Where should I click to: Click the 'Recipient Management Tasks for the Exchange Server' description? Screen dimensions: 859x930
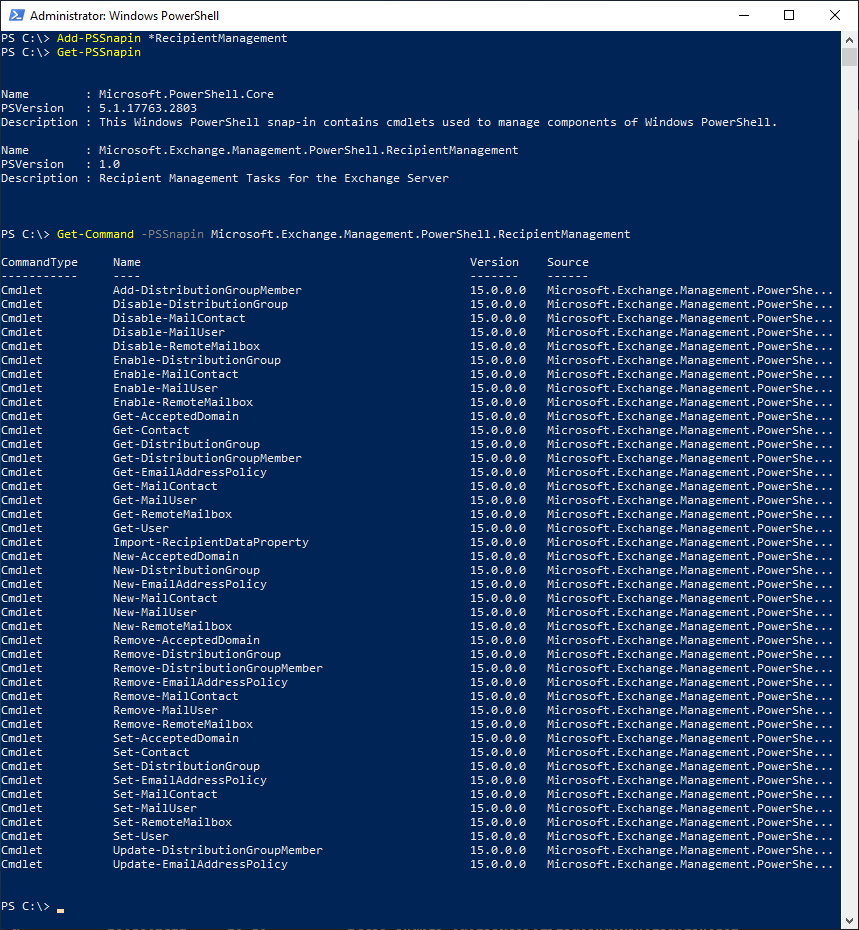tap(273, 179)
